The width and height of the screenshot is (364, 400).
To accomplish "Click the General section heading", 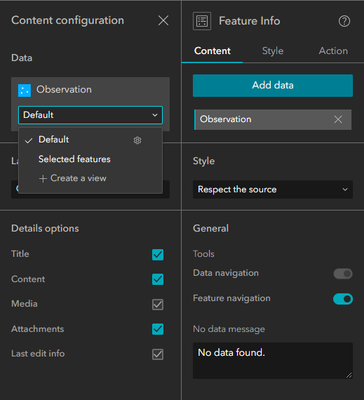I will pos(211,229).
